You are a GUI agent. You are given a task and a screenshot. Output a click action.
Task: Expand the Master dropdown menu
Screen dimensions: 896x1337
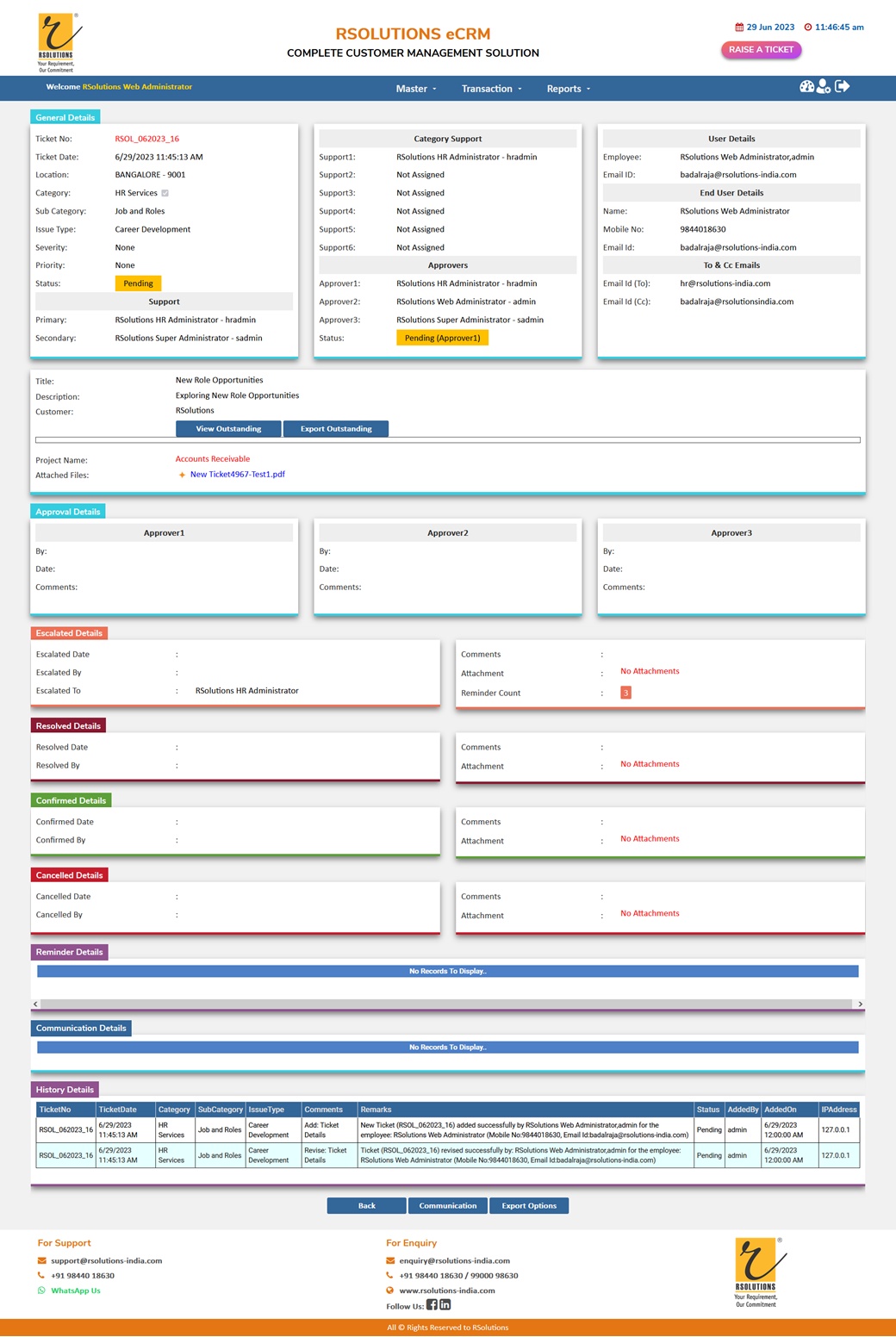(416, 89)
